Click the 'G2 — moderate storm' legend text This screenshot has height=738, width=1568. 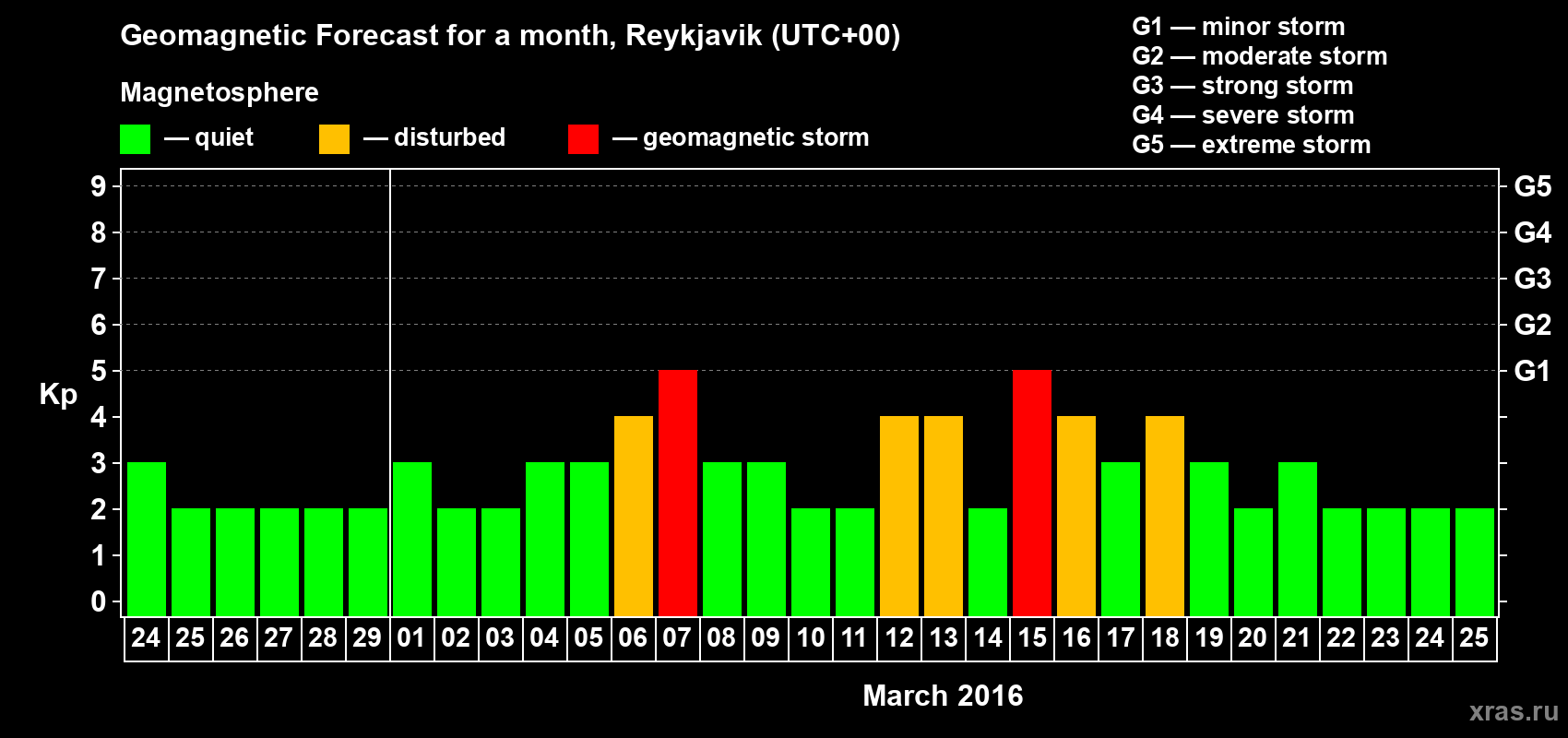1259,56
